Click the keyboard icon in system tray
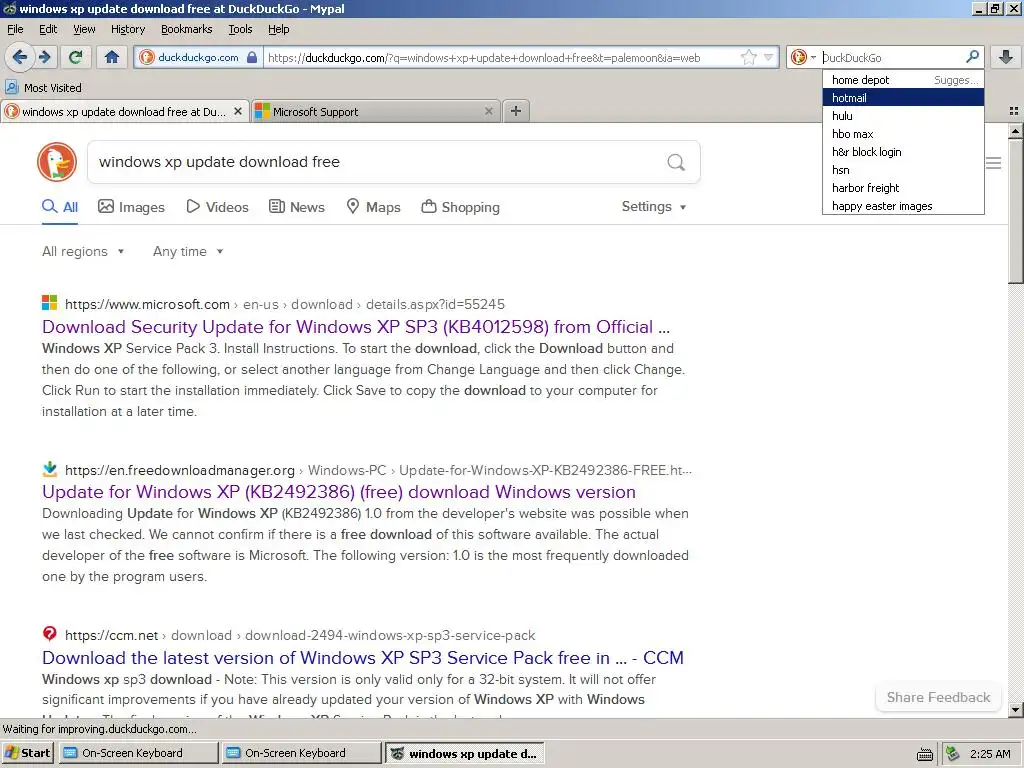The height and width of the screenshot is (768, 1024). (925, 754)
